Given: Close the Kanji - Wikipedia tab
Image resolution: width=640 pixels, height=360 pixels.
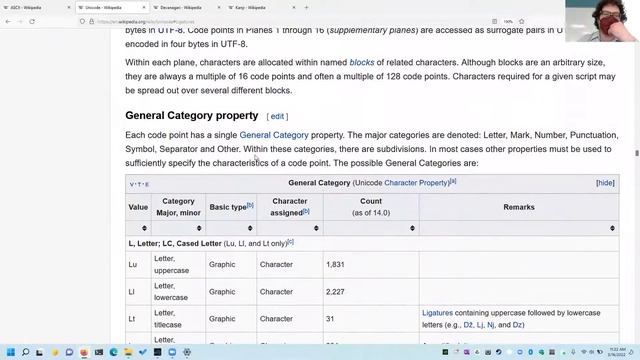Looking at the screenshot, I should coord(294,7).
